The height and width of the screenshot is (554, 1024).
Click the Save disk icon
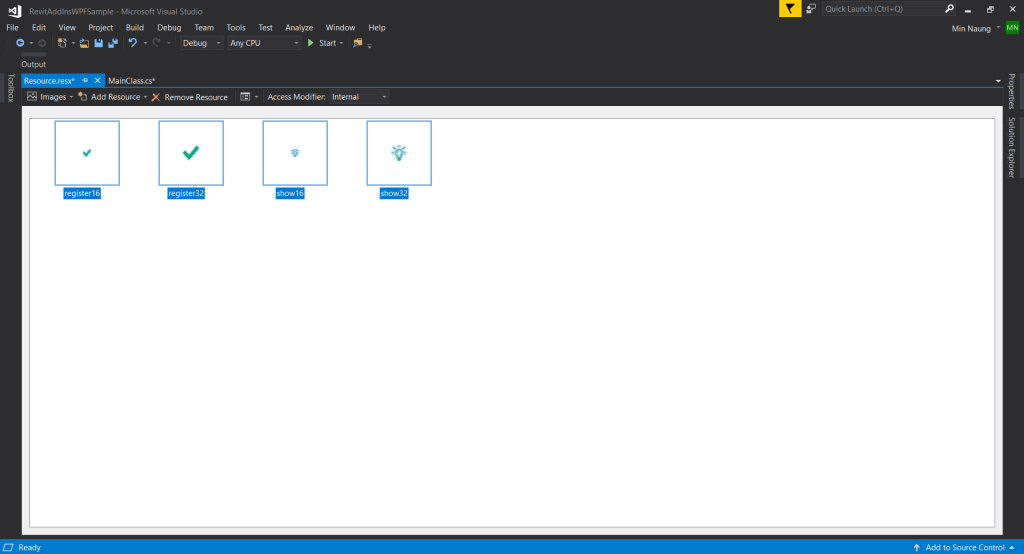[99, 43]
